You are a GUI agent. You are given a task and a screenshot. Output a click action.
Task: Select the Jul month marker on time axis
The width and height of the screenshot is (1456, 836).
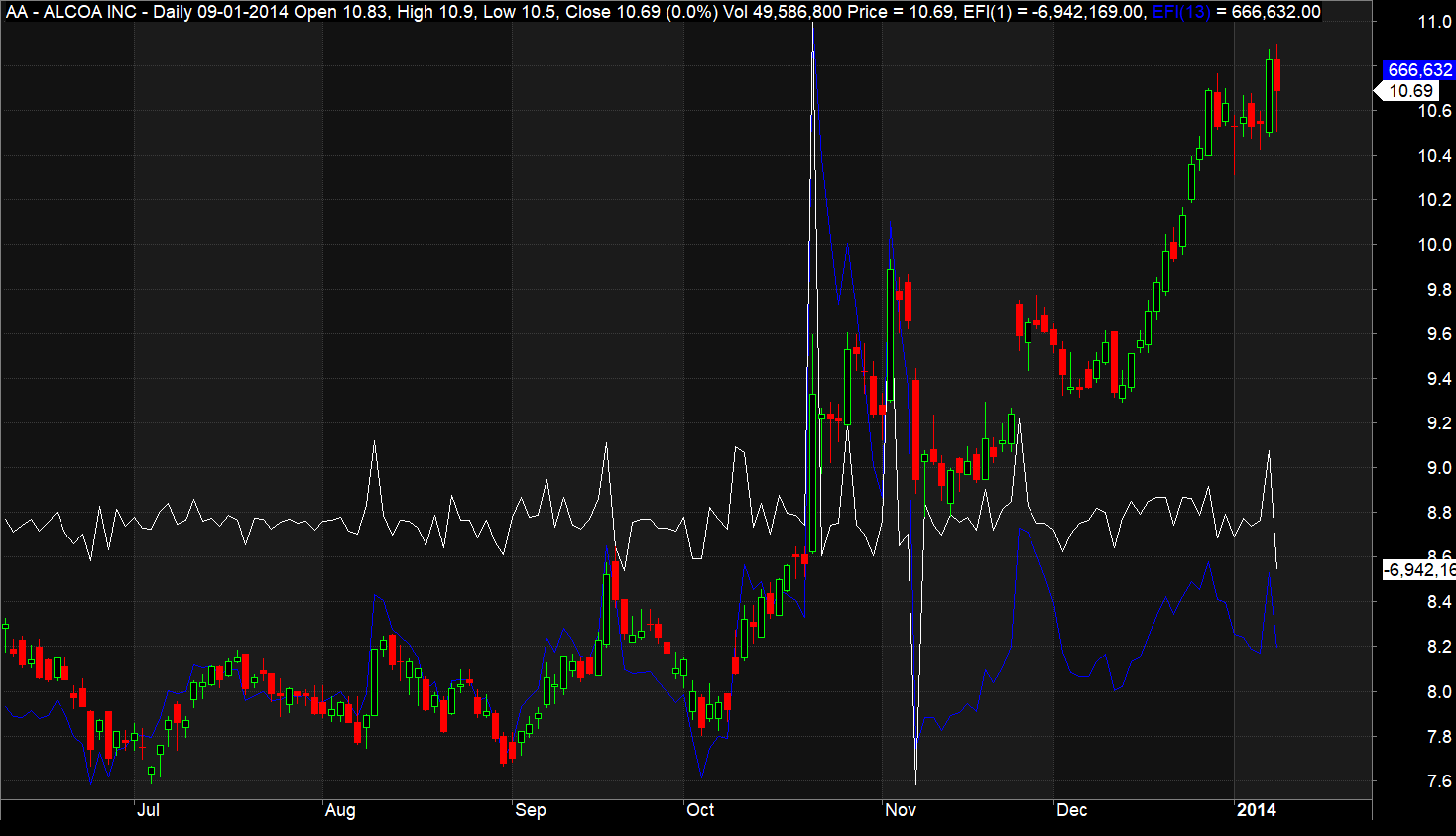point(148,810)
